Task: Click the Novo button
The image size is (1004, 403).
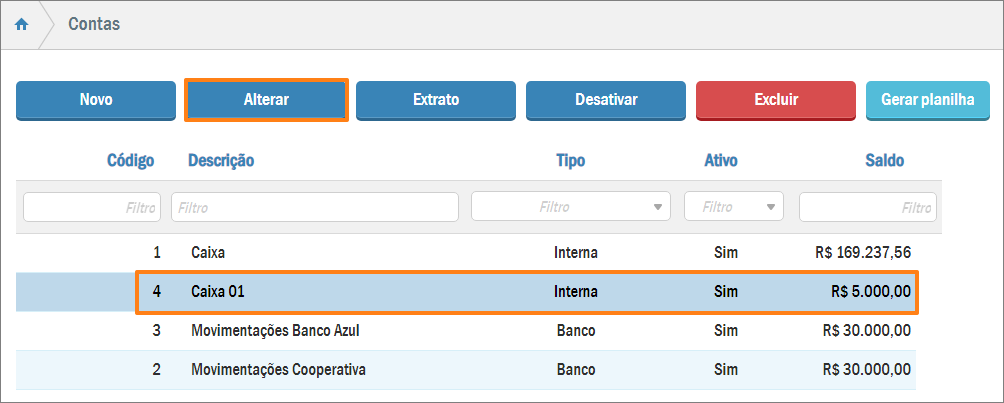Action: (96, 100)
